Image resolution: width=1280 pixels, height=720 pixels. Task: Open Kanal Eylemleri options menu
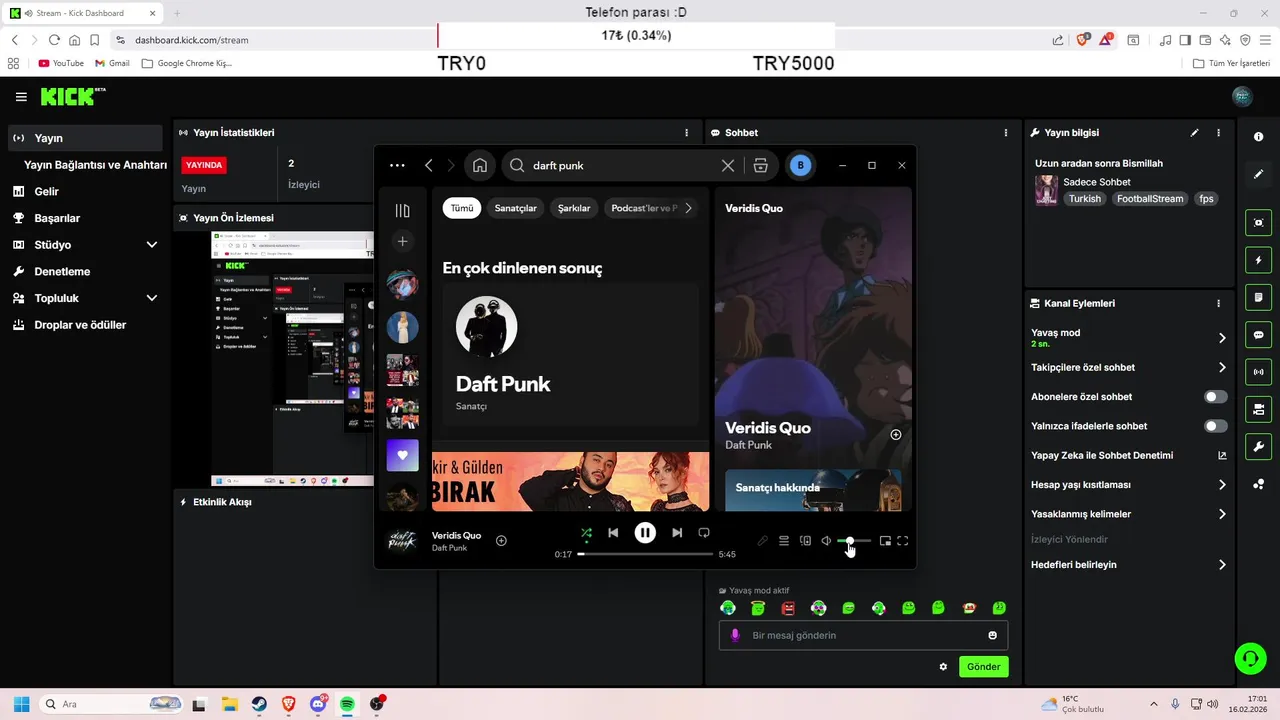[1218, 303]
